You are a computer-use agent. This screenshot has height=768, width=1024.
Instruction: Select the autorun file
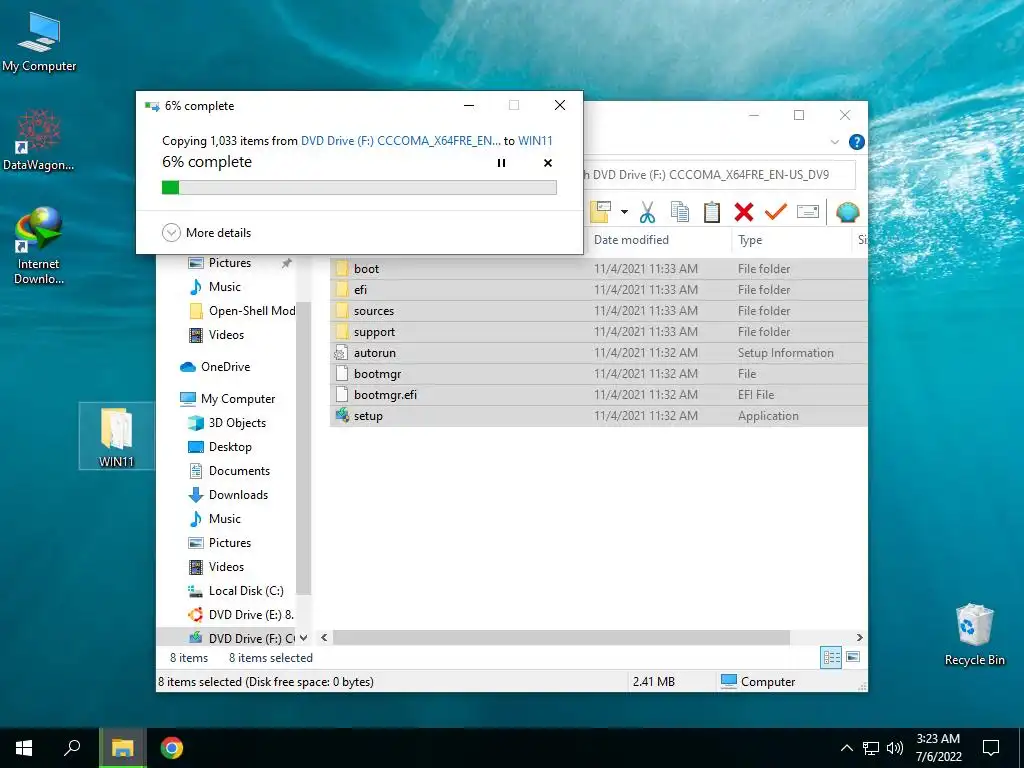tap(598, 353)
